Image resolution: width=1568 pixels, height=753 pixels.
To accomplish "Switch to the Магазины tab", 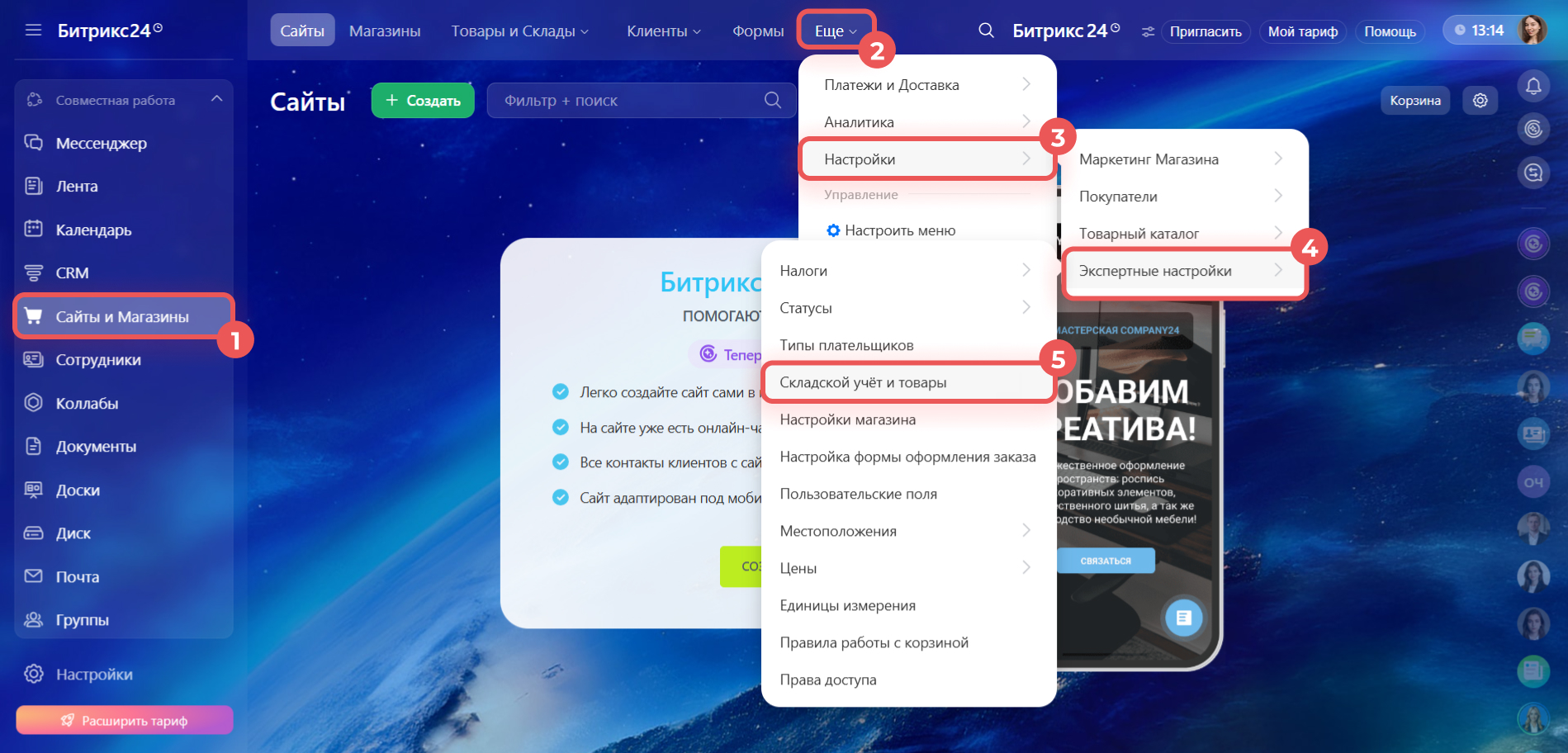I will [385, 31].
